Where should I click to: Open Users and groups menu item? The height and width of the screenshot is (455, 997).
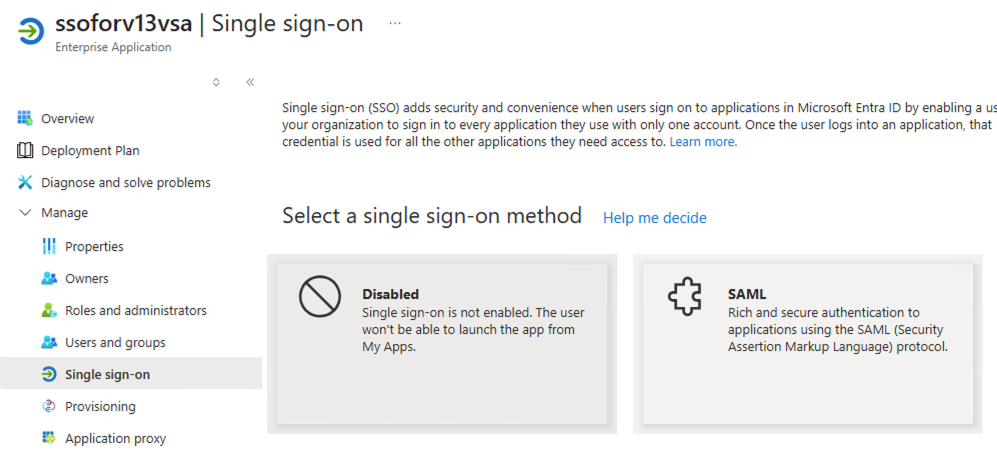tap(115, 342)
